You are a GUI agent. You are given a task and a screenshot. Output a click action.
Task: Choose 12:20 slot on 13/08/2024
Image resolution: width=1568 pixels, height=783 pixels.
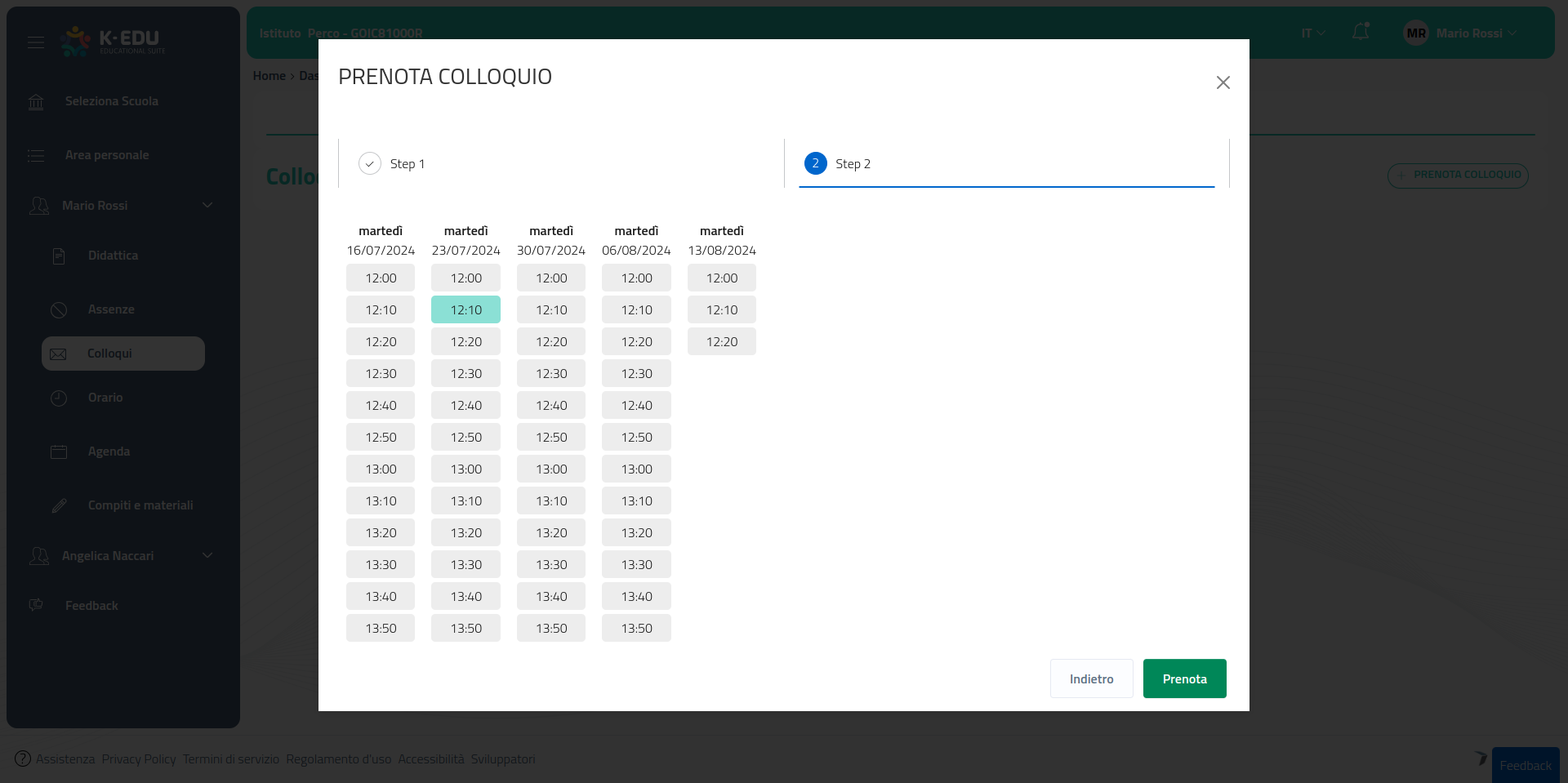(721, 342)
